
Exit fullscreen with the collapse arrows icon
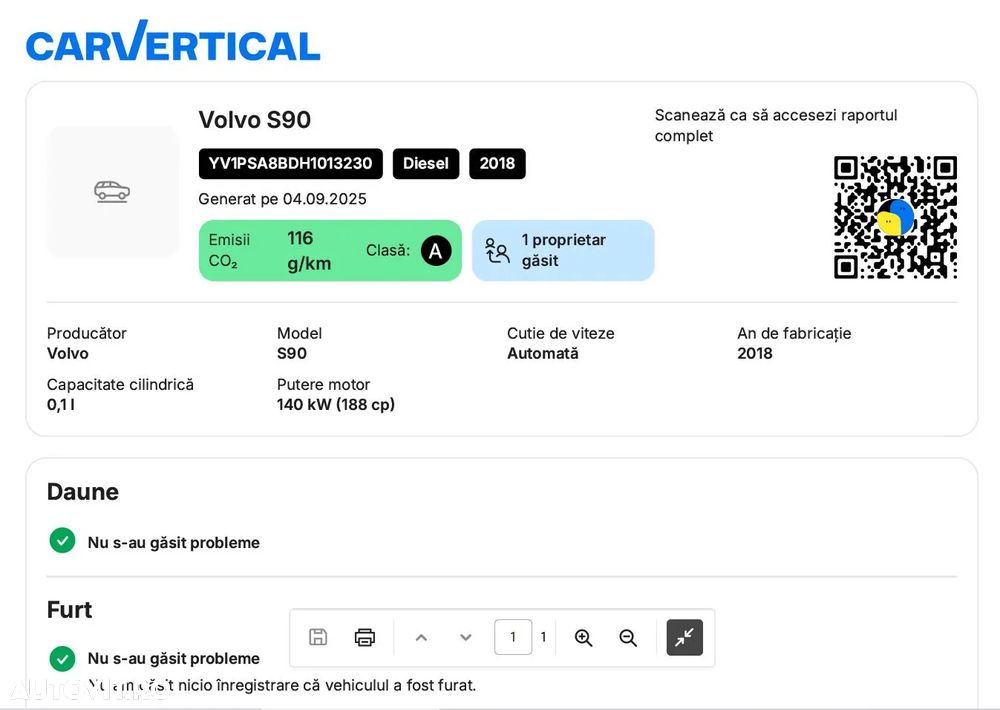coord(685,637)
